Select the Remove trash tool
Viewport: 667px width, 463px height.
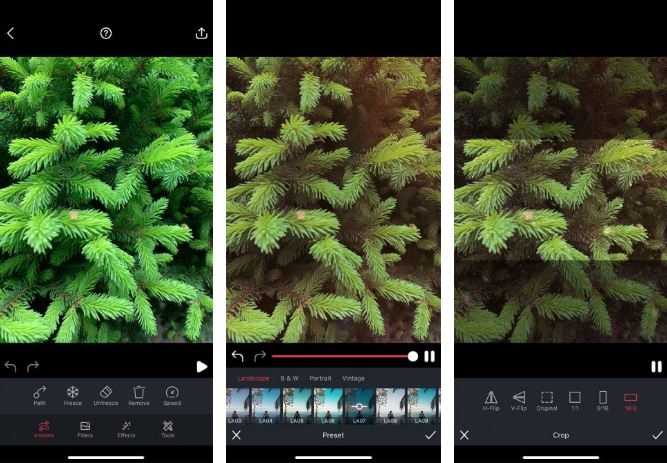(x=139, y=396)
